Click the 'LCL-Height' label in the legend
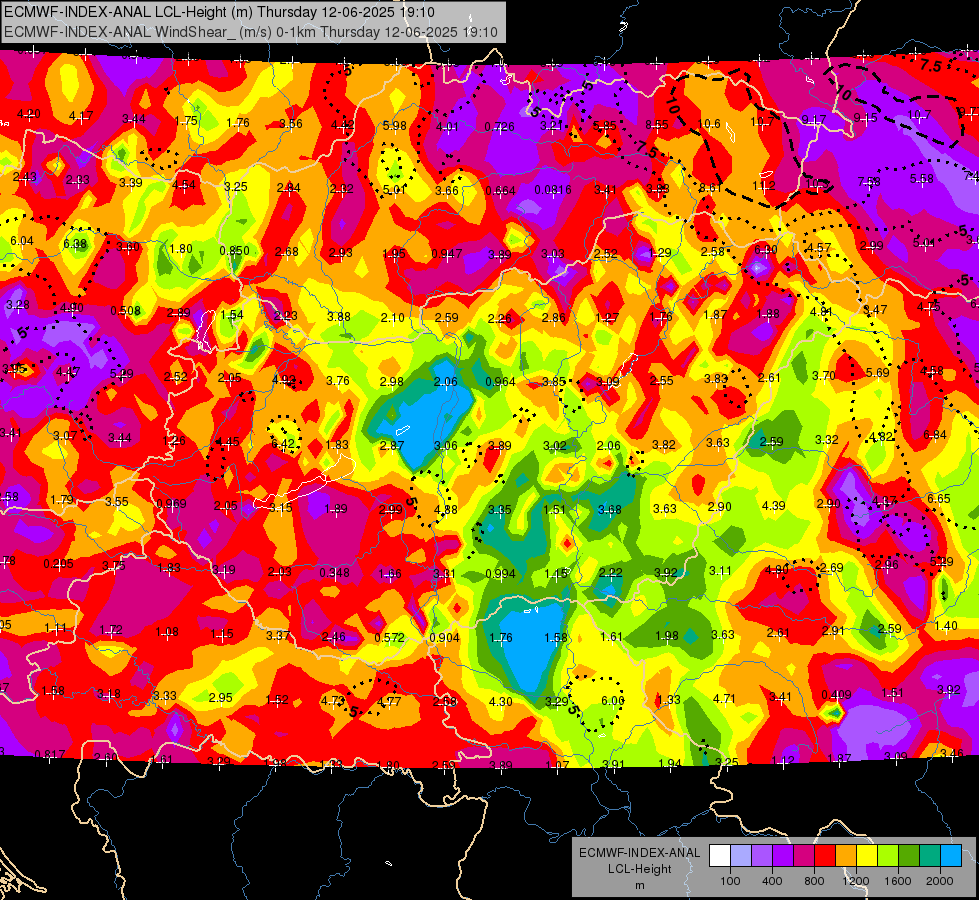 tap(639, 869)
